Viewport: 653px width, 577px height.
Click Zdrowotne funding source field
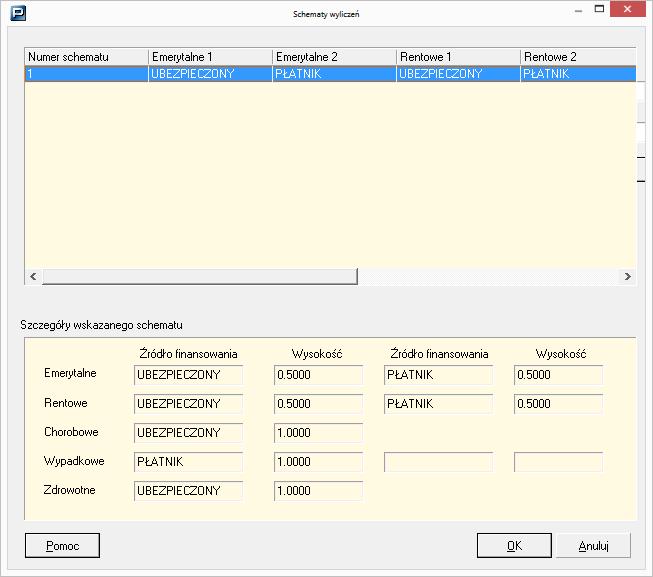pos(188,491)
